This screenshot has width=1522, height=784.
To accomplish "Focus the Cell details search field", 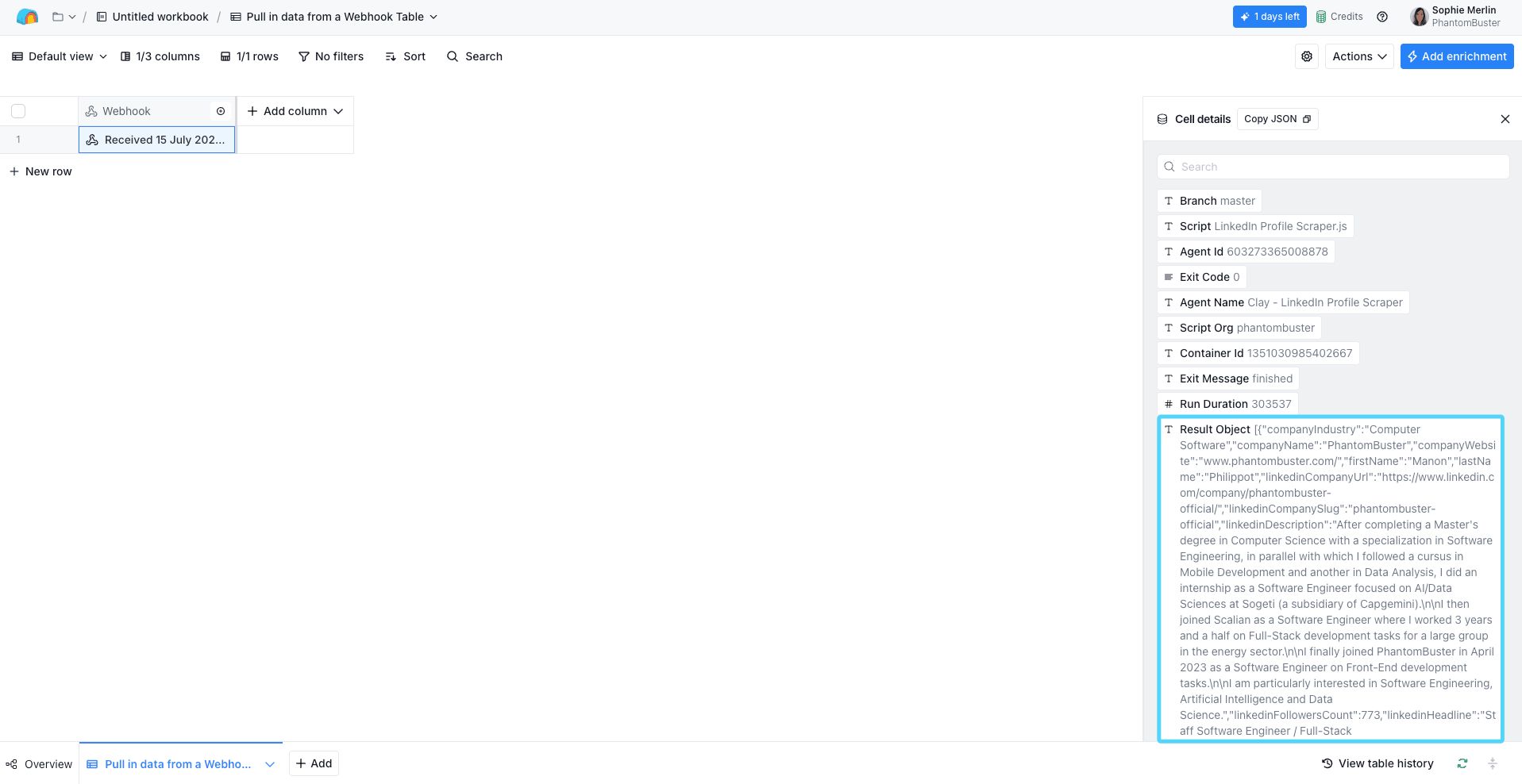I will tap(1333, 167).
